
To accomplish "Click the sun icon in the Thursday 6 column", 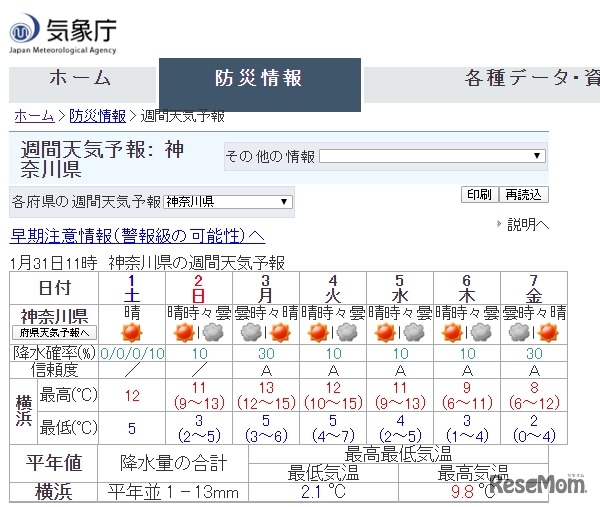I will pyautogui.click(x=452, y=332).
